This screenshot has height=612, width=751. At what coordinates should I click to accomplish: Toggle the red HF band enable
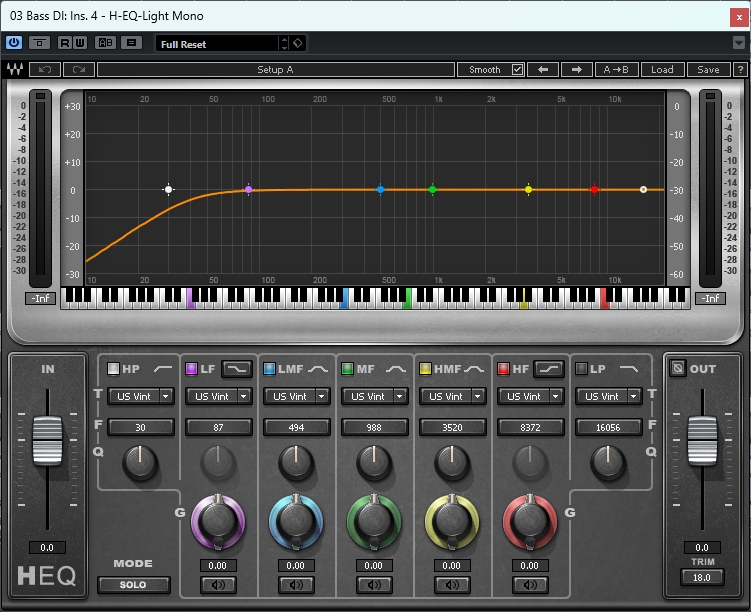(503, 369)
